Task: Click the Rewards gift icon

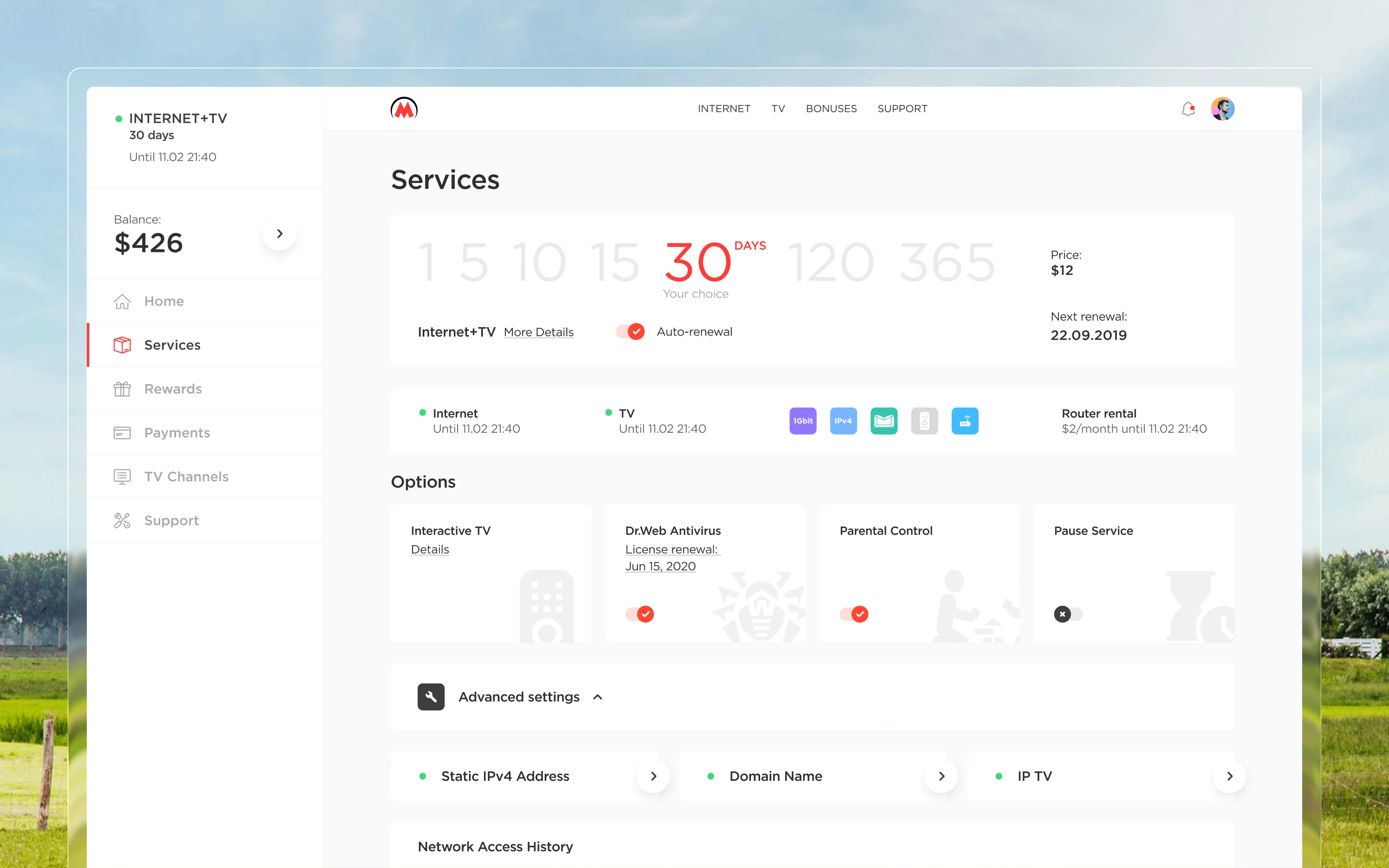Action: (x=122, y=389)
